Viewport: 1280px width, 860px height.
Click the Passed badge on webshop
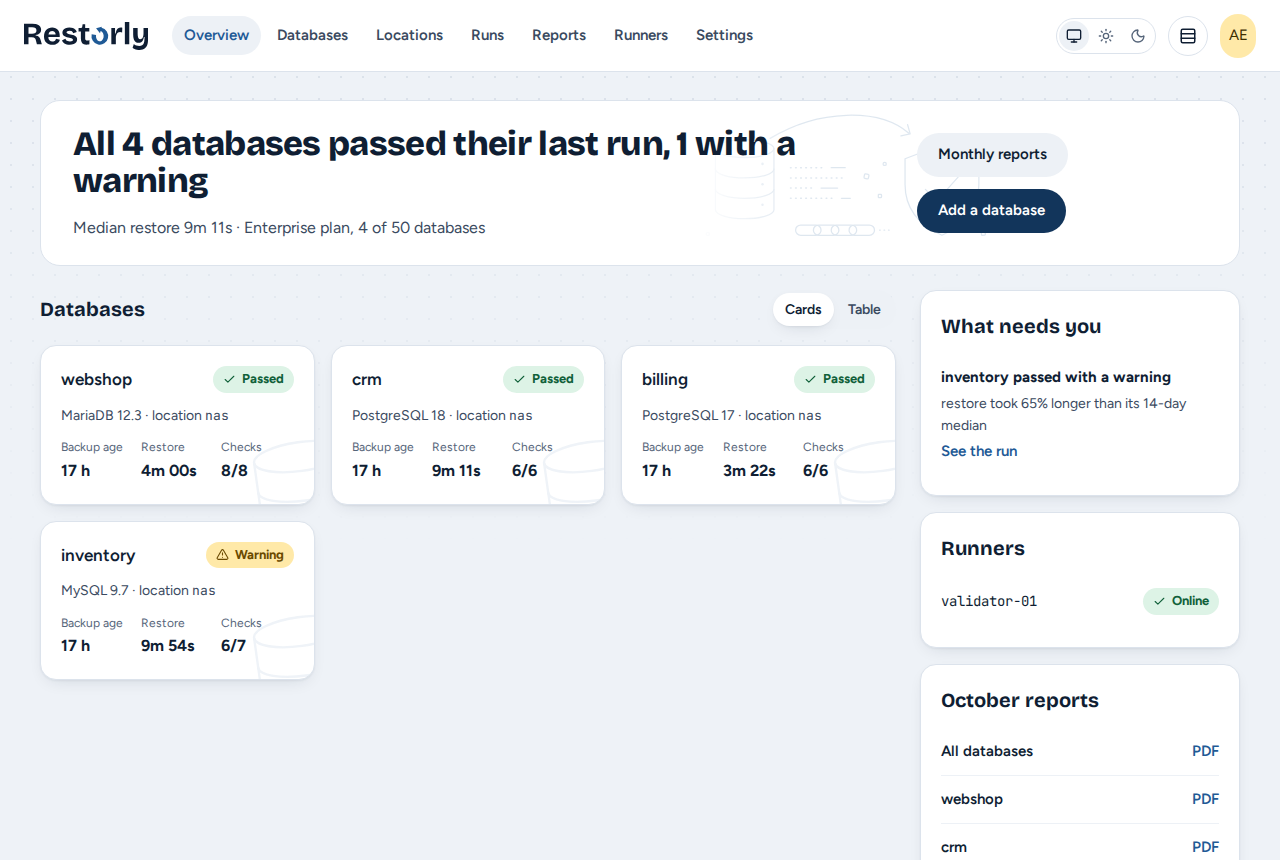pyautogui.click(x=253, y=379)
